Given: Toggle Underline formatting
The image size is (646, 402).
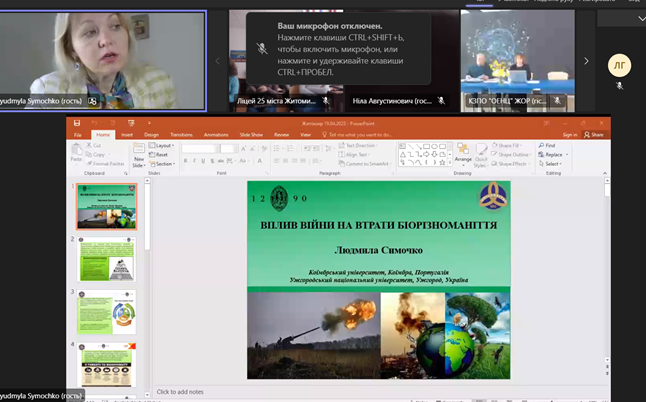Looking at the screenshot, I should 203,161.
